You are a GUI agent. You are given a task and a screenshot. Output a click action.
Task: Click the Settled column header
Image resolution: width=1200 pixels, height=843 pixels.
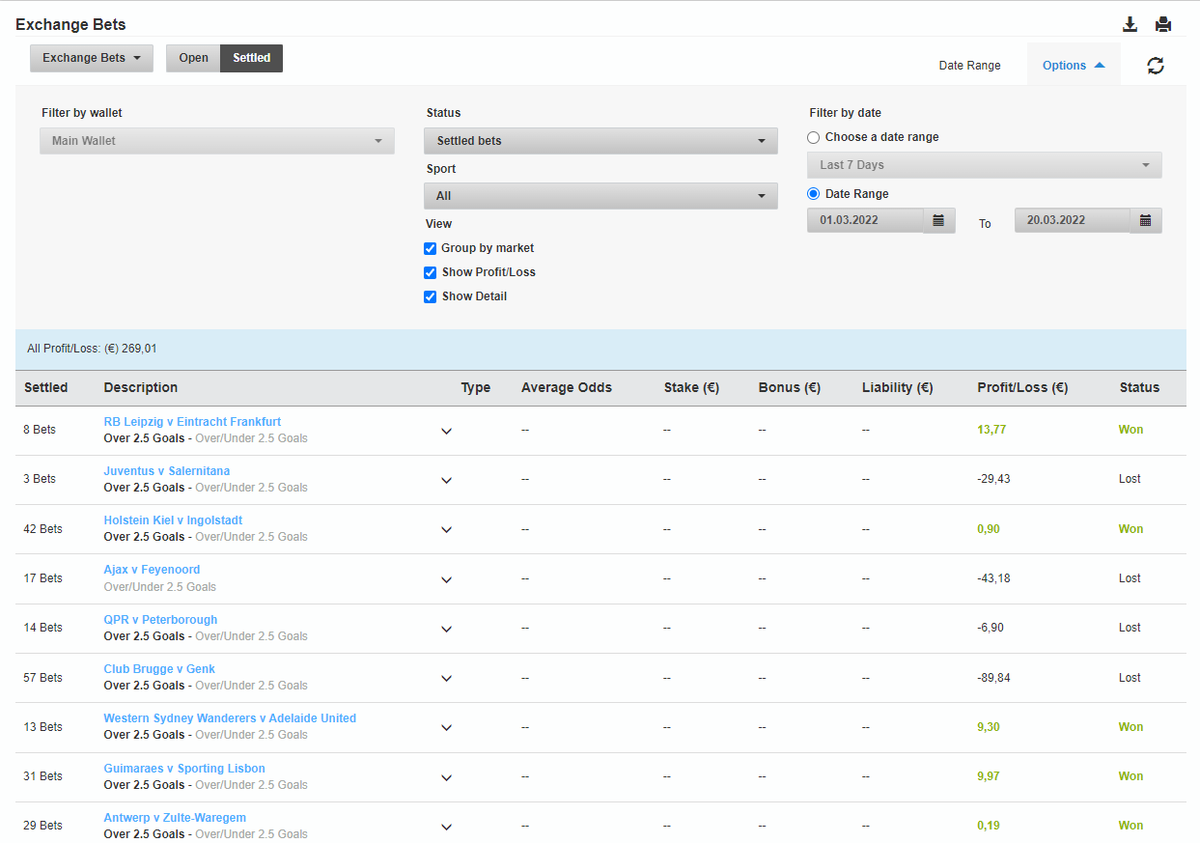click(46, 388)
